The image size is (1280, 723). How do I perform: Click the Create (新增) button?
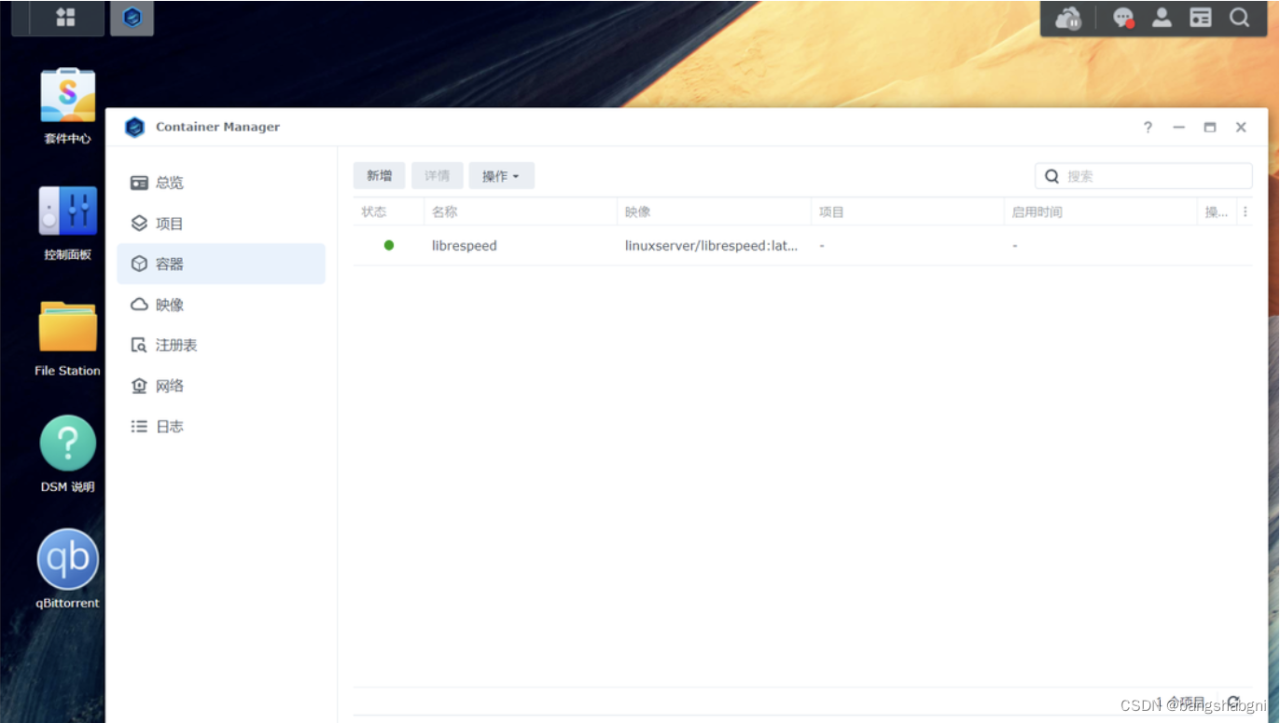pos(379,176)
